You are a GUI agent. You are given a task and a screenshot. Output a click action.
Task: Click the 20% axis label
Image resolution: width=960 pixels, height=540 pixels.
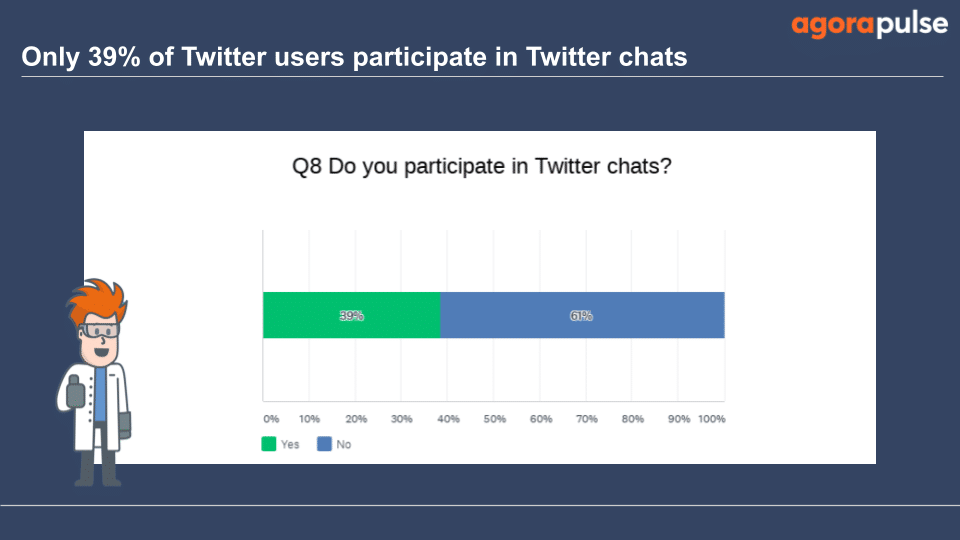point(356,419)
